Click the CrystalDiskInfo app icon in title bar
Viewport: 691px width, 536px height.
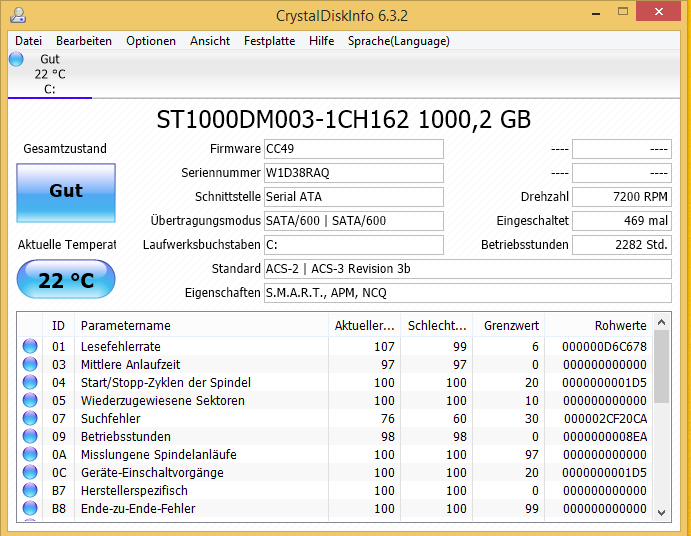pos(18,15)
